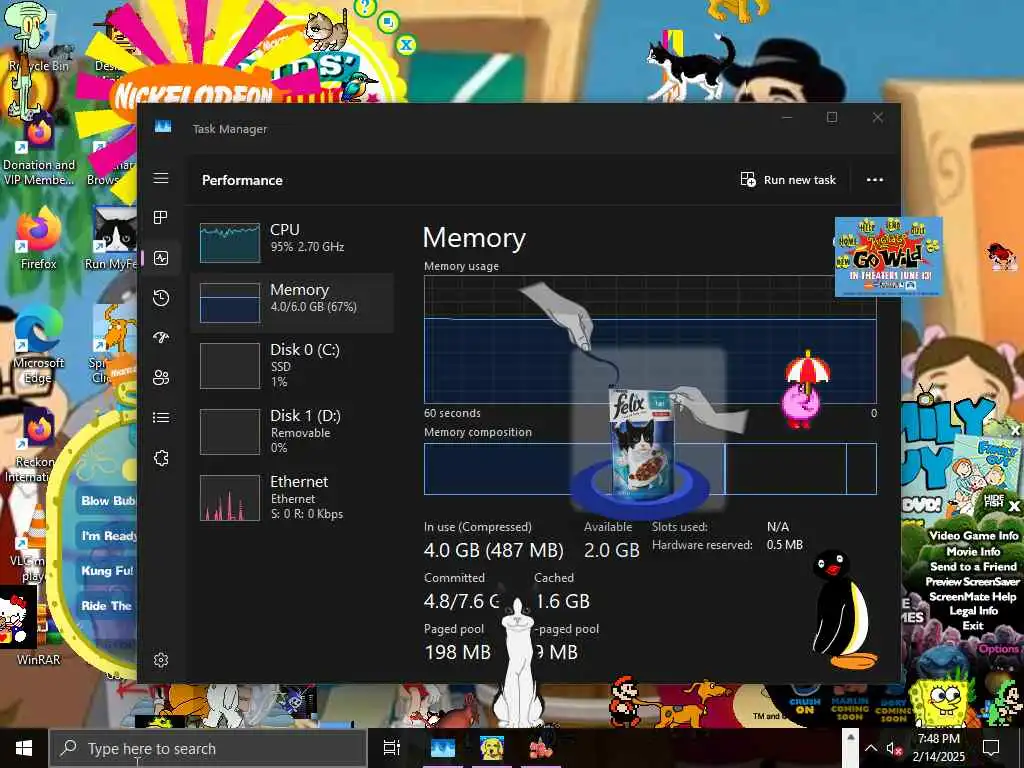Click Blow Bubbles button in SpongeBob widget
Viewport: 1024px width, 768px height.
coord(106,501)
